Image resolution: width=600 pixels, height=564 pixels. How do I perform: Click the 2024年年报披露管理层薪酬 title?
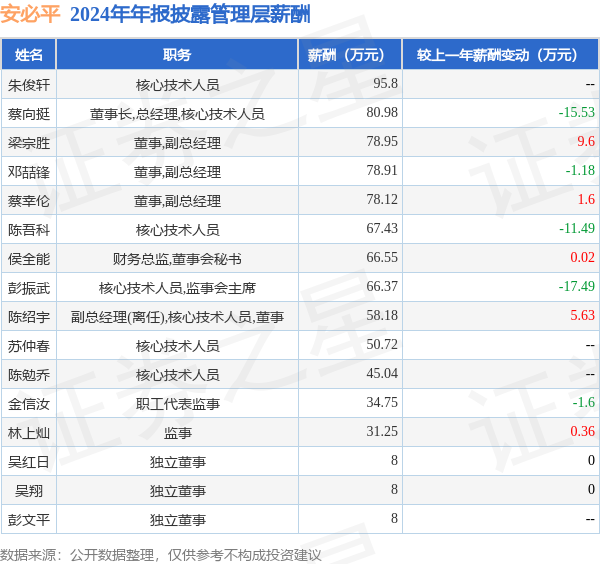point(190,15)
